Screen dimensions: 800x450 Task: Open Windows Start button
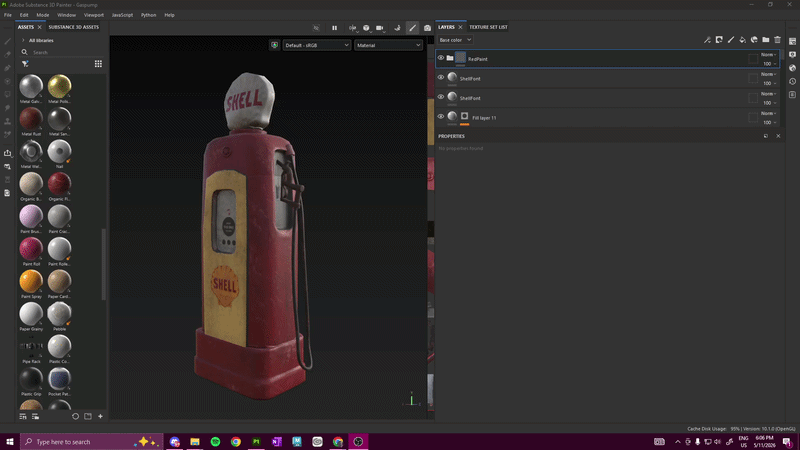[10, 441]
